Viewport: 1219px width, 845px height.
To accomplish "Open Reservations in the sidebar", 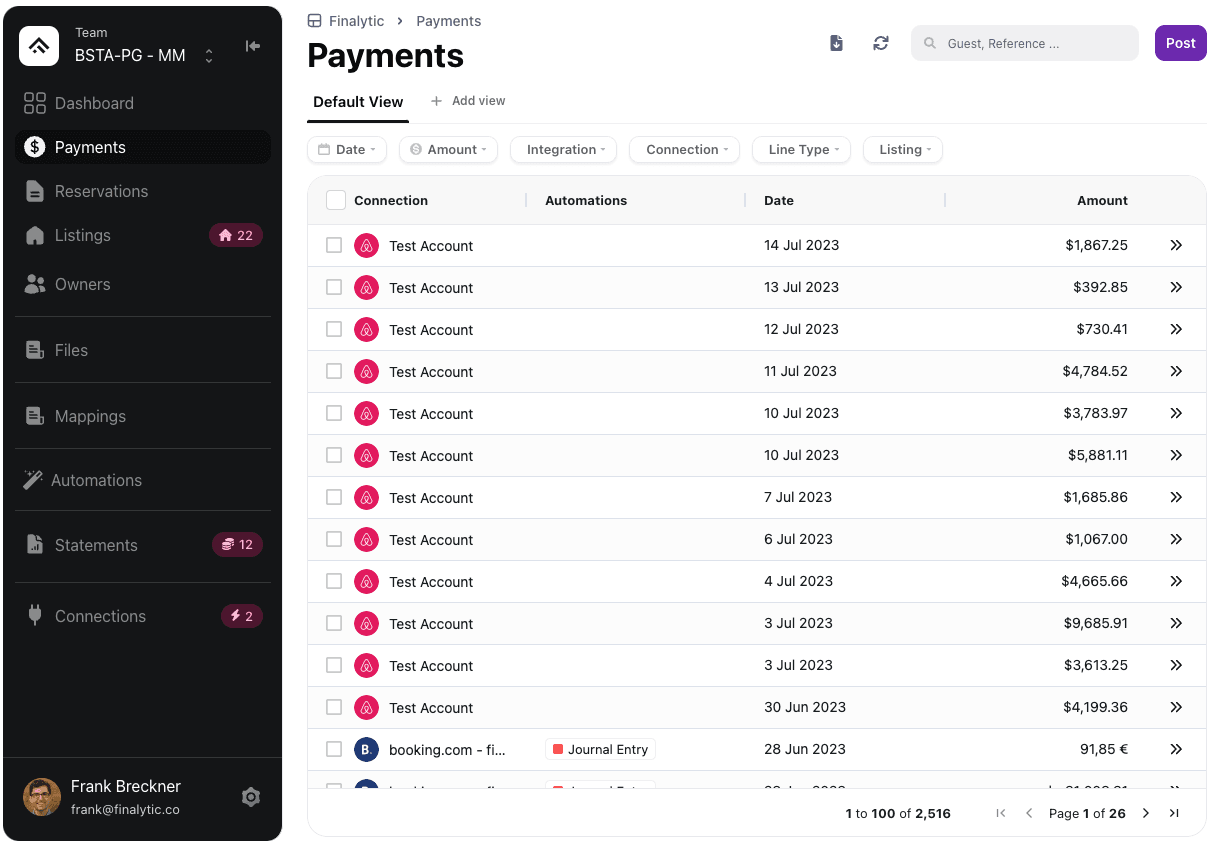I will 101,191.
